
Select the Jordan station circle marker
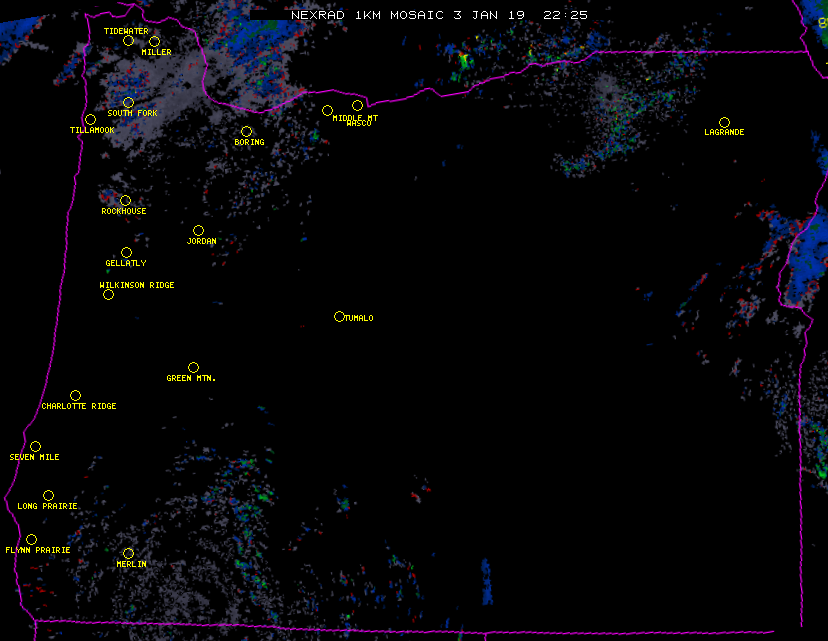(x=198, y=230)
